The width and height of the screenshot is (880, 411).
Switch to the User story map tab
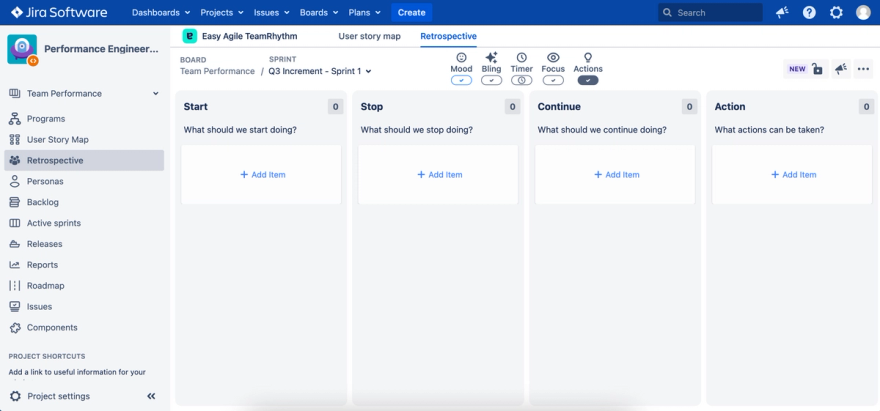[x=369, y=36]
